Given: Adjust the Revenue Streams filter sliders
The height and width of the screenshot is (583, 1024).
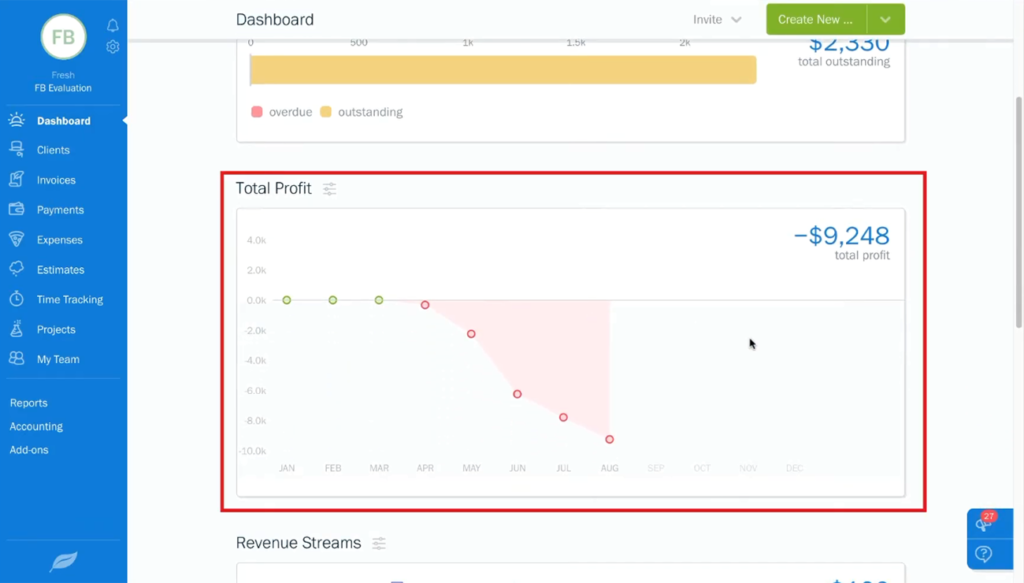Looking at the screenshot, I should 379,543.
